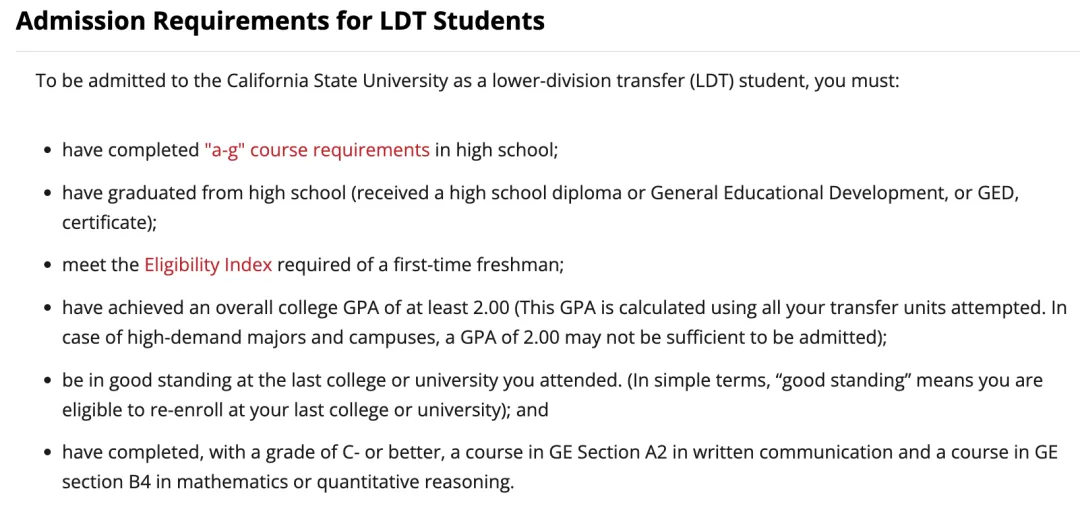Click the intro sentence starting "To be admitted"
This screenshot has height=512, width=1080.
click(x=467, y=80)
